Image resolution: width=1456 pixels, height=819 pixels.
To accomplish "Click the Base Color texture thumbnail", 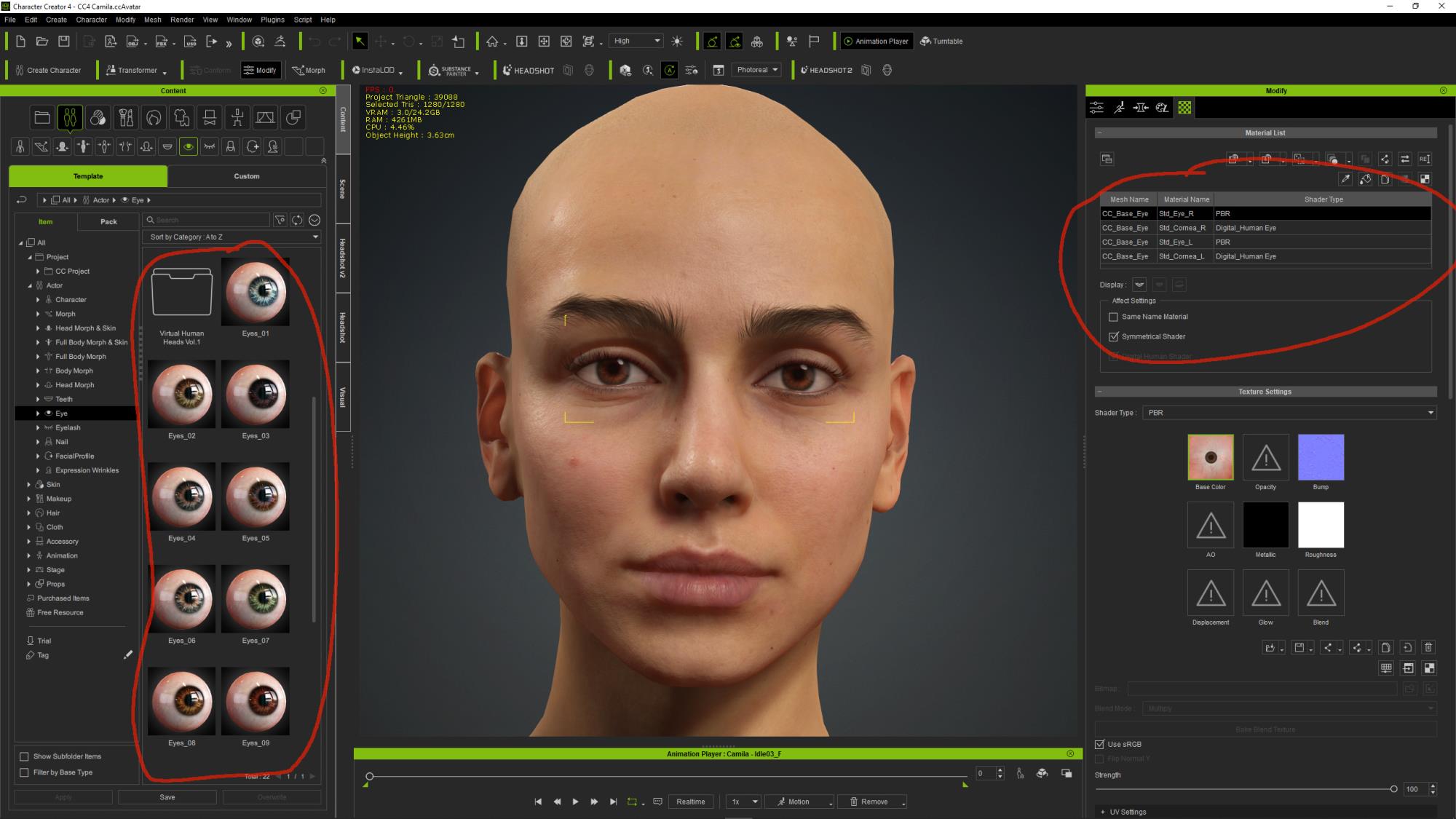I will coord(1211,457).
